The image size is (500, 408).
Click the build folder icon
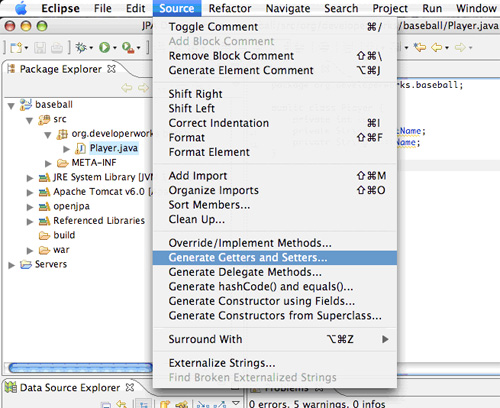(x=44, y=236)
